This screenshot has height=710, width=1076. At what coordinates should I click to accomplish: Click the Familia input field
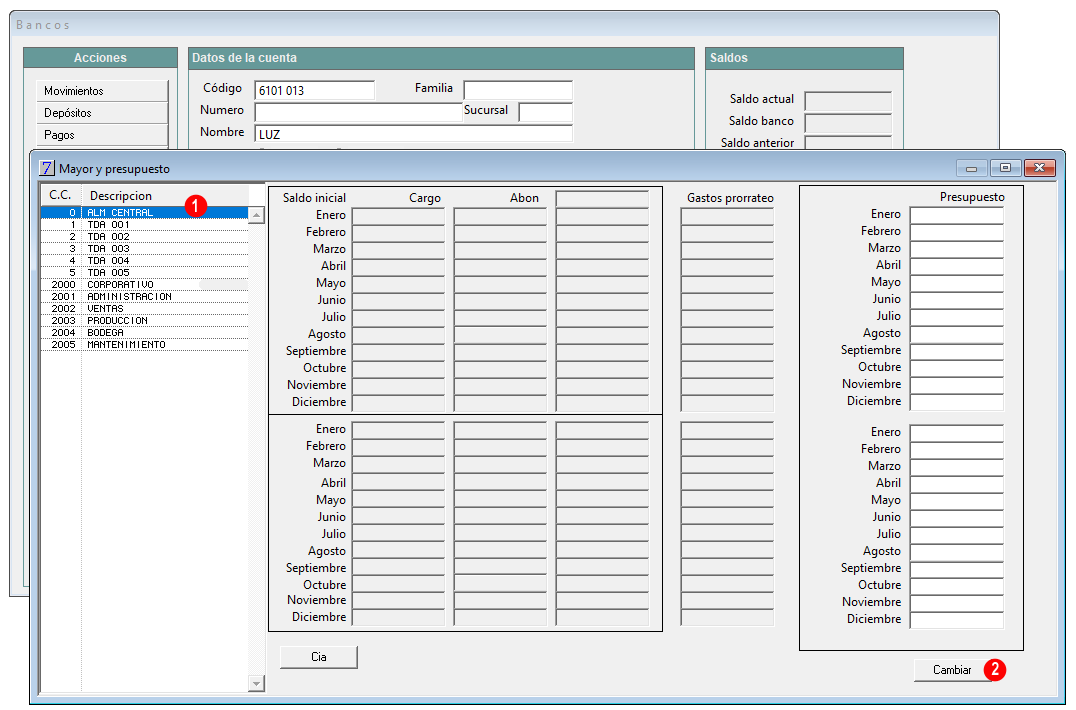[518, 90]
